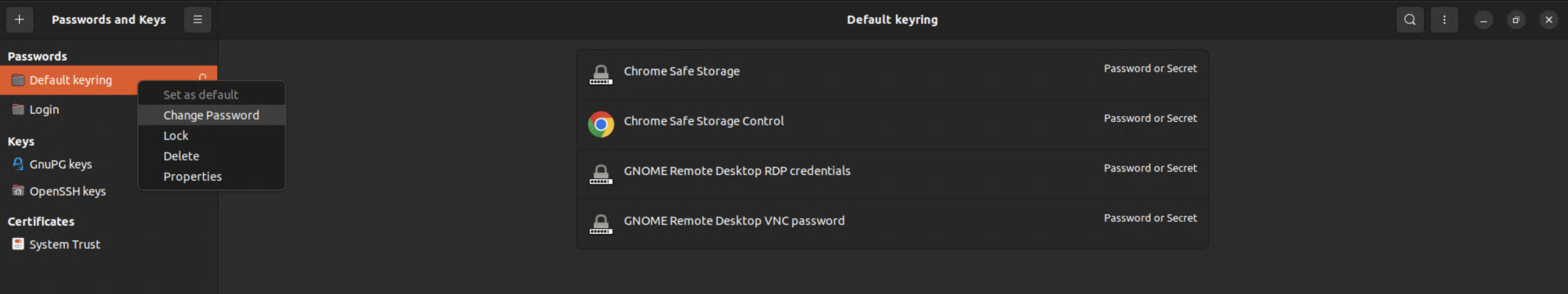Choose Change Password from context menu
This screenshot has height=294, width=1568.
211,115
